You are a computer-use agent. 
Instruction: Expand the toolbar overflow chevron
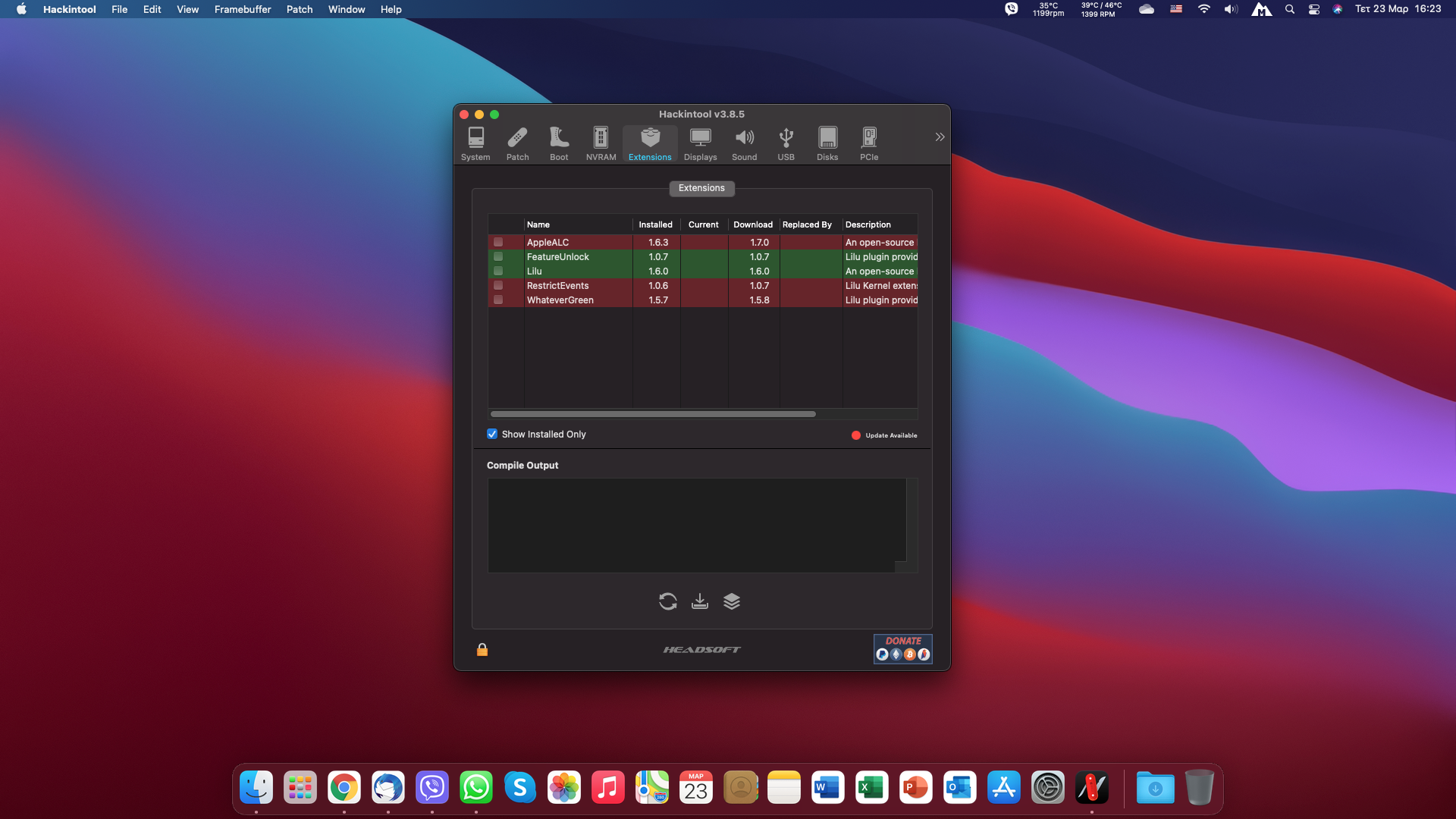click(940, 137)
